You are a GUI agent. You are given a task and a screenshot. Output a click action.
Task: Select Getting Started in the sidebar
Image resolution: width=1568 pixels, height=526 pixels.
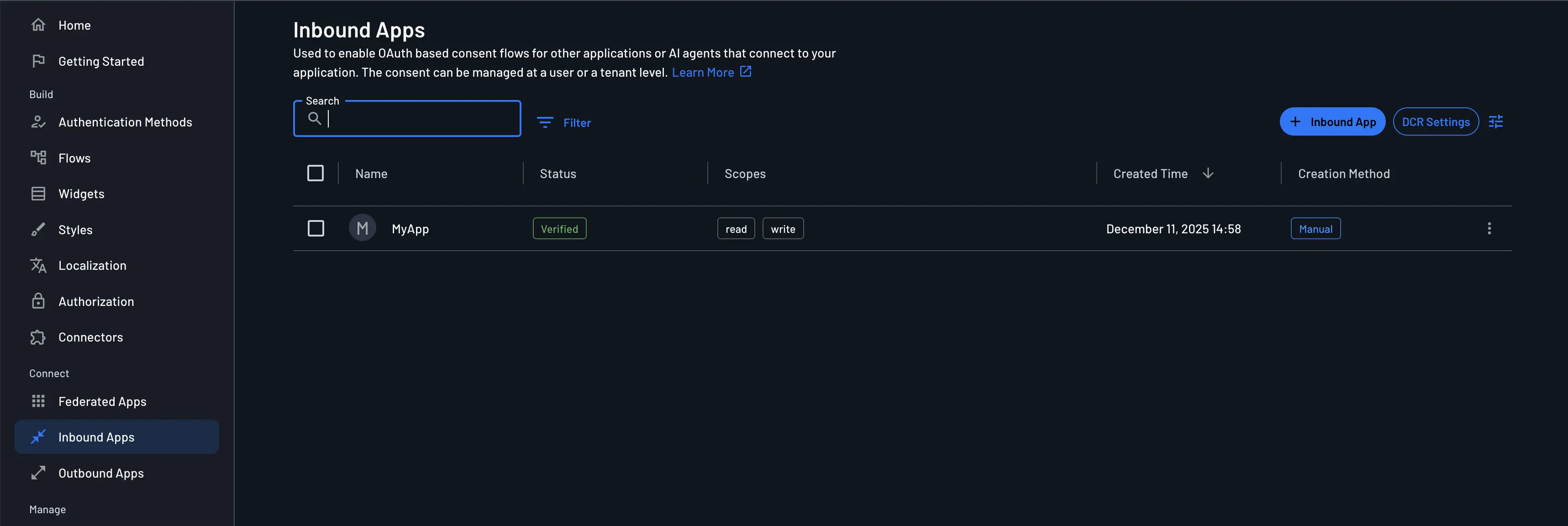click(x=101, y=61)
